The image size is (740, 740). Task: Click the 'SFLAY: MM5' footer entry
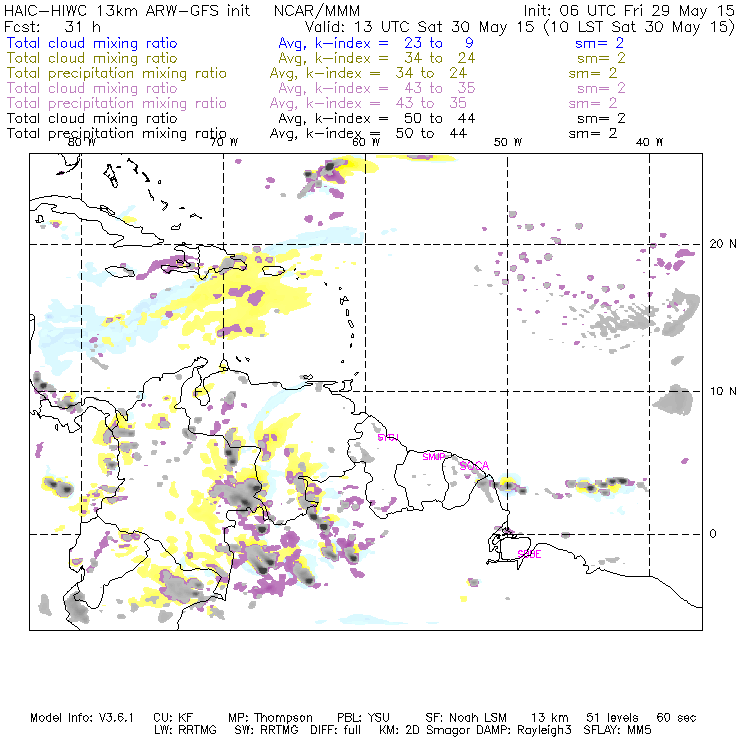pyautogui.click(x=617, y=730)
